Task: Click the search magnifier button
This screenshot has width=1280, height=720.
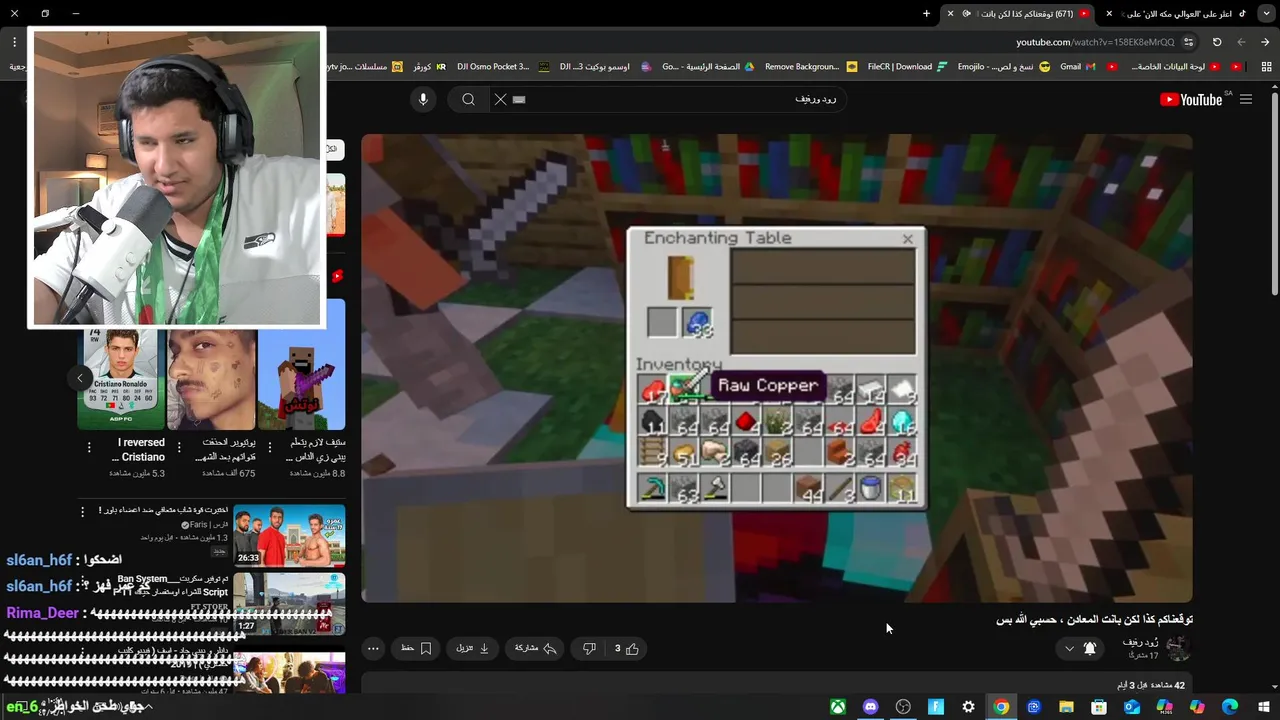Action: (468, 99)
